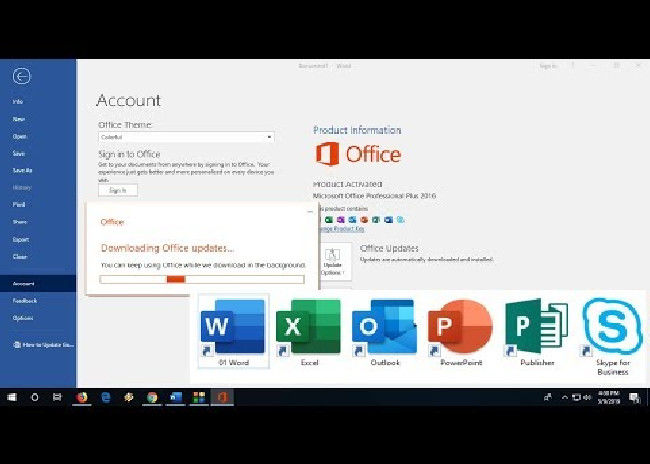Click the Firefox icon in the taskbar

[x=82, y=397]
